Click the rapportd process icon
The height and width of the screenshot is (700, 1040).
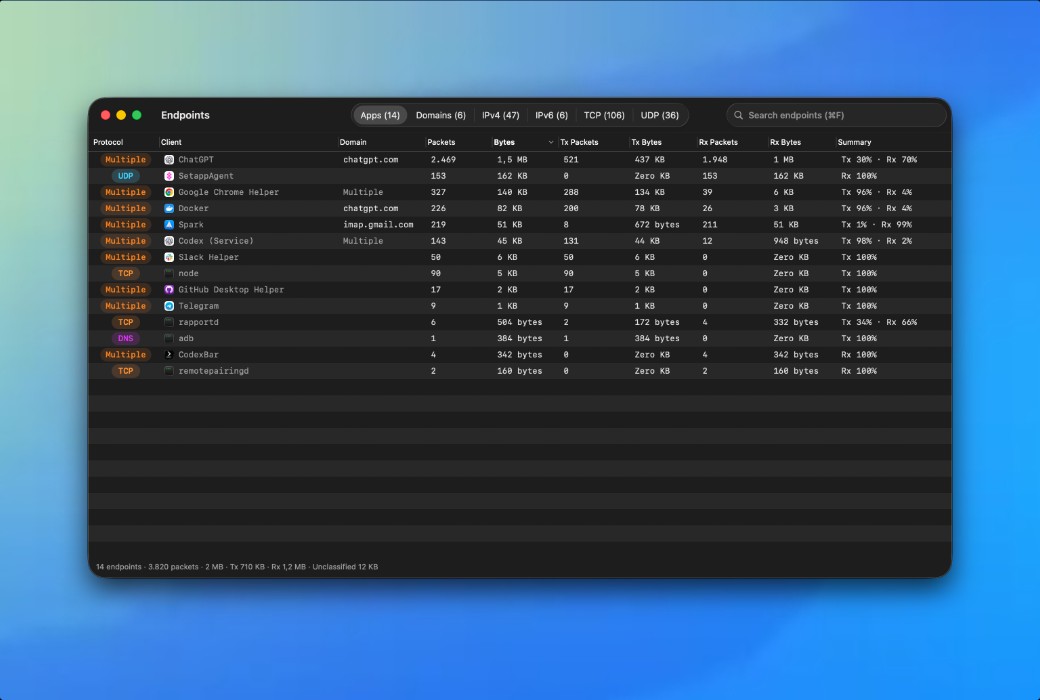pos(169,322)
